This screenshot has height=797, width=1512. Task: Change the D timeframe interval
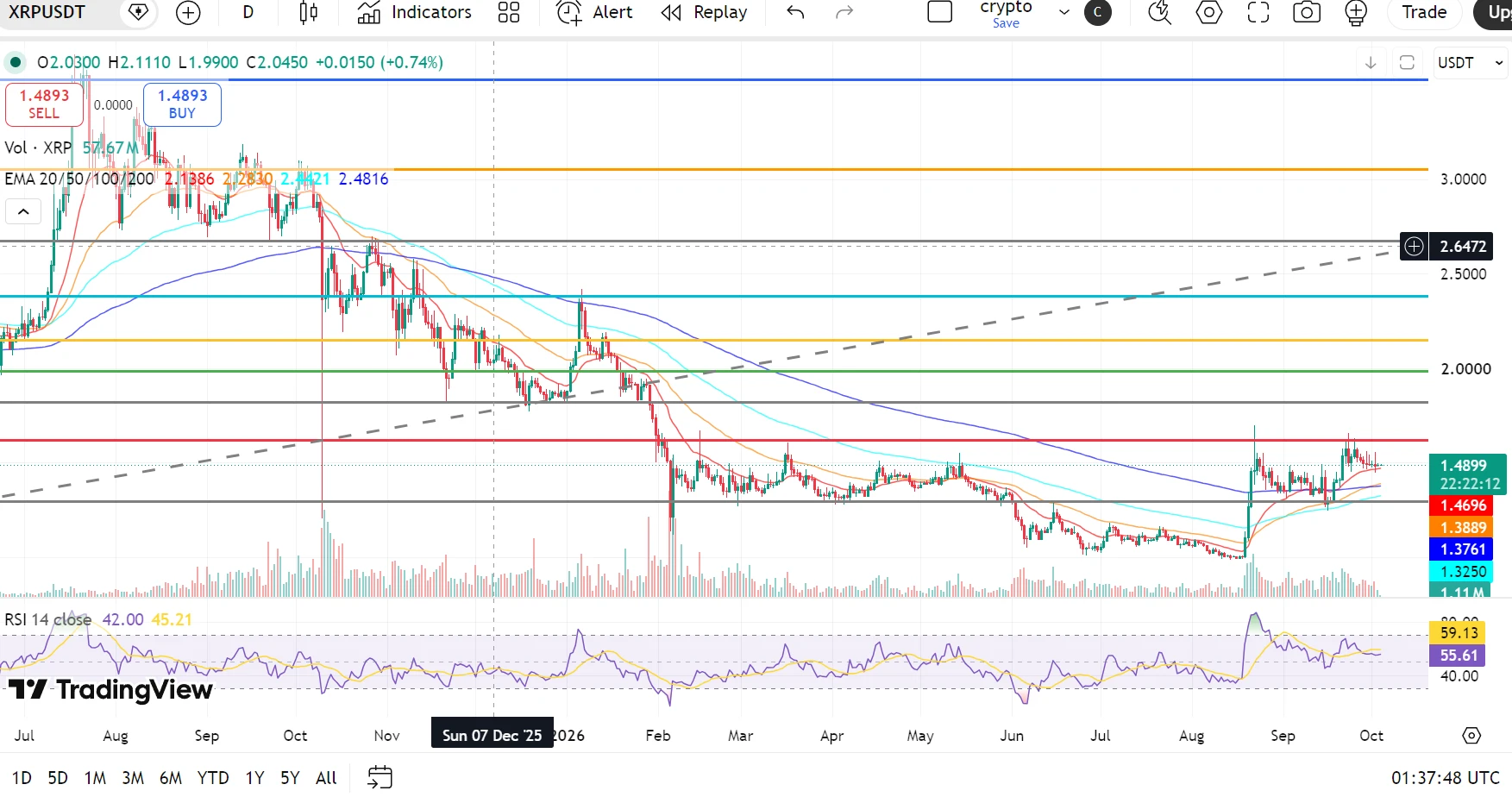point(248,12)
